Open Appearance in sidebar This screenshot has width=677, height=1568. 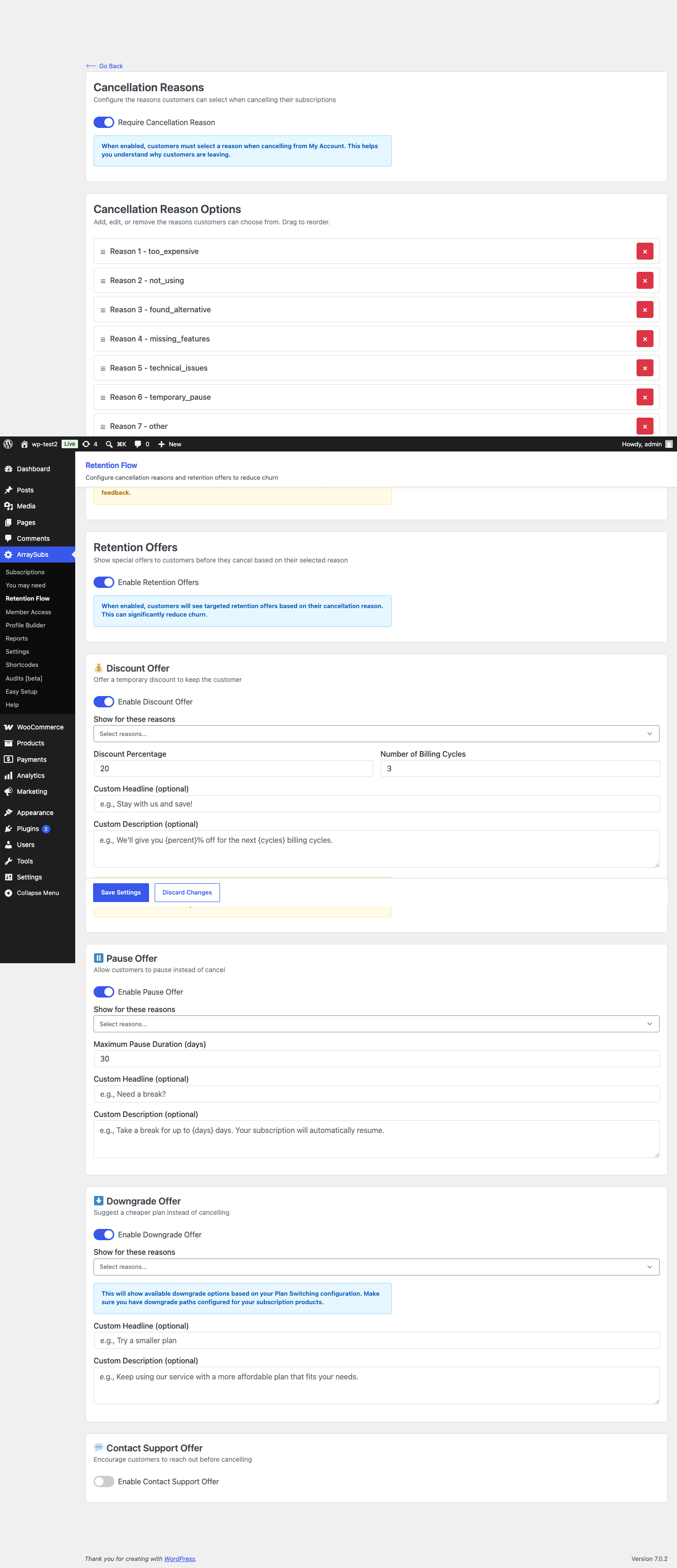click(35, 813)
